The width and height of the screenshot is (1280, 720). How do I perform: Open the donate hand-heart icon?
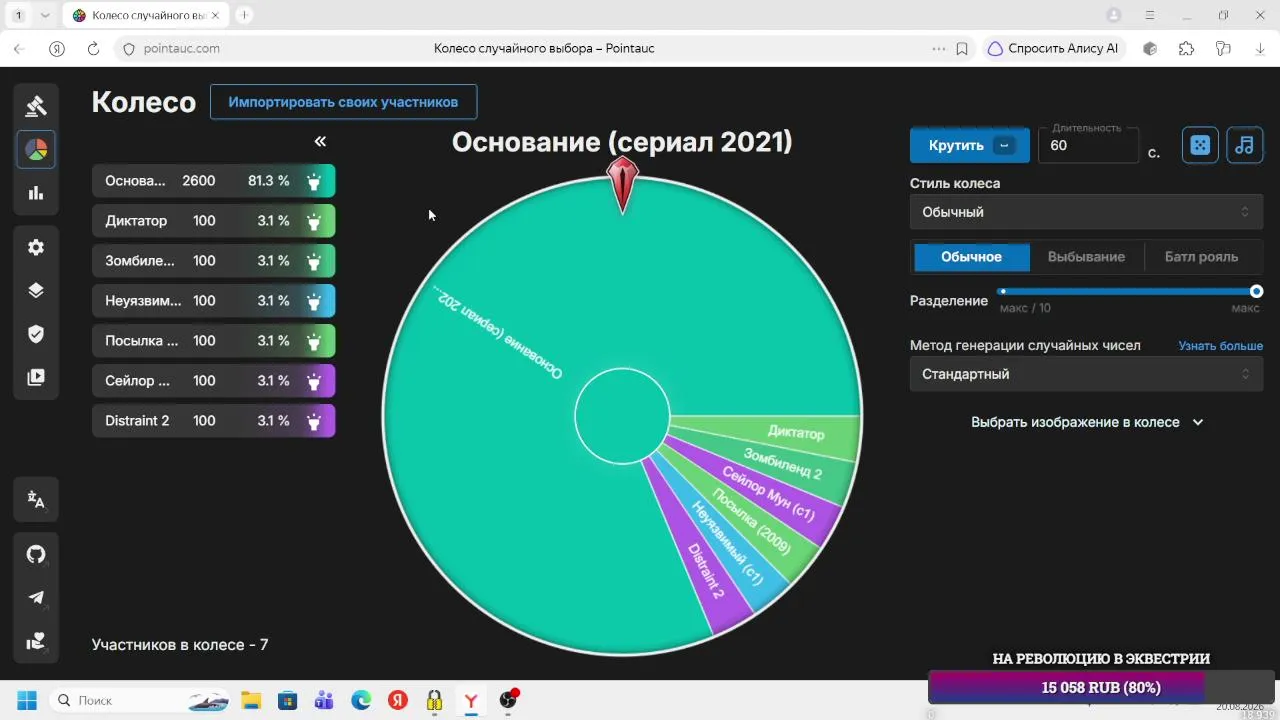tap(36, 642)
